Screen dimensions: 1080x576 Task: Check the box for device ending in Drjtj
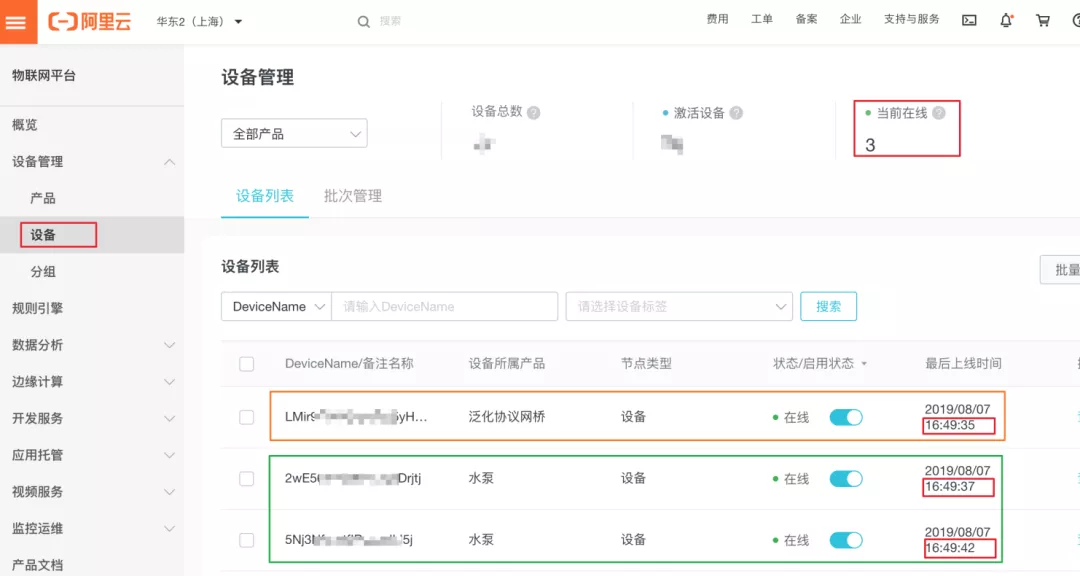(247, 479)
